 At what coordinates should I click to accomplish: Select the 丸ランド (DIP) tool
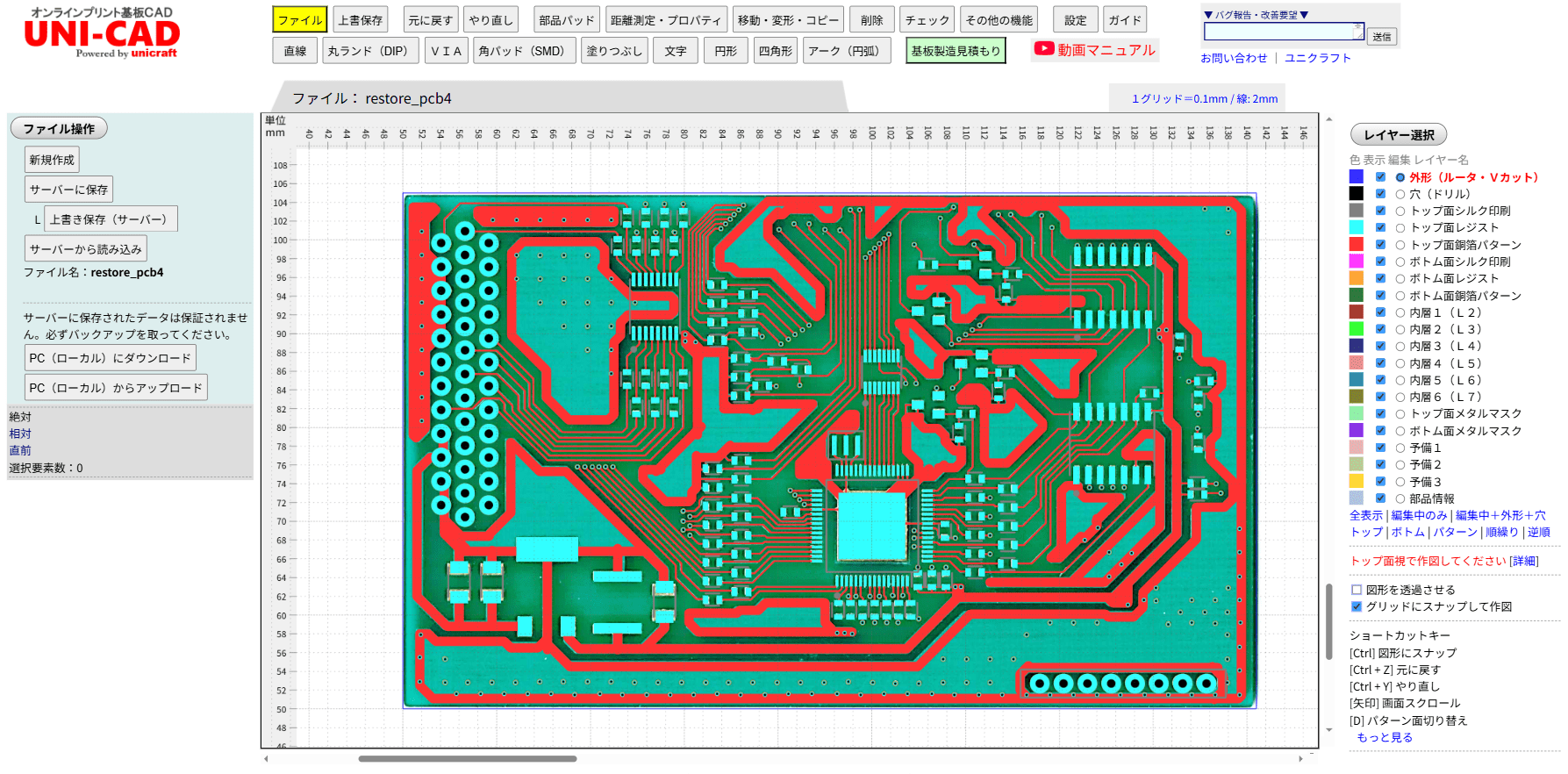368,51
